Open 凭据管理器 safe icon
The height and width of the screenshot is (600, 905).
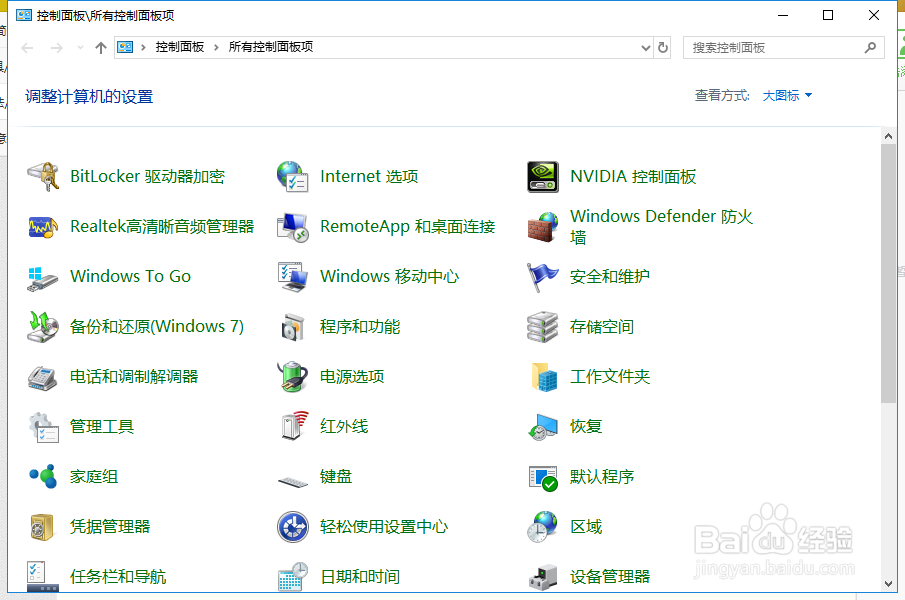[42, 527]
